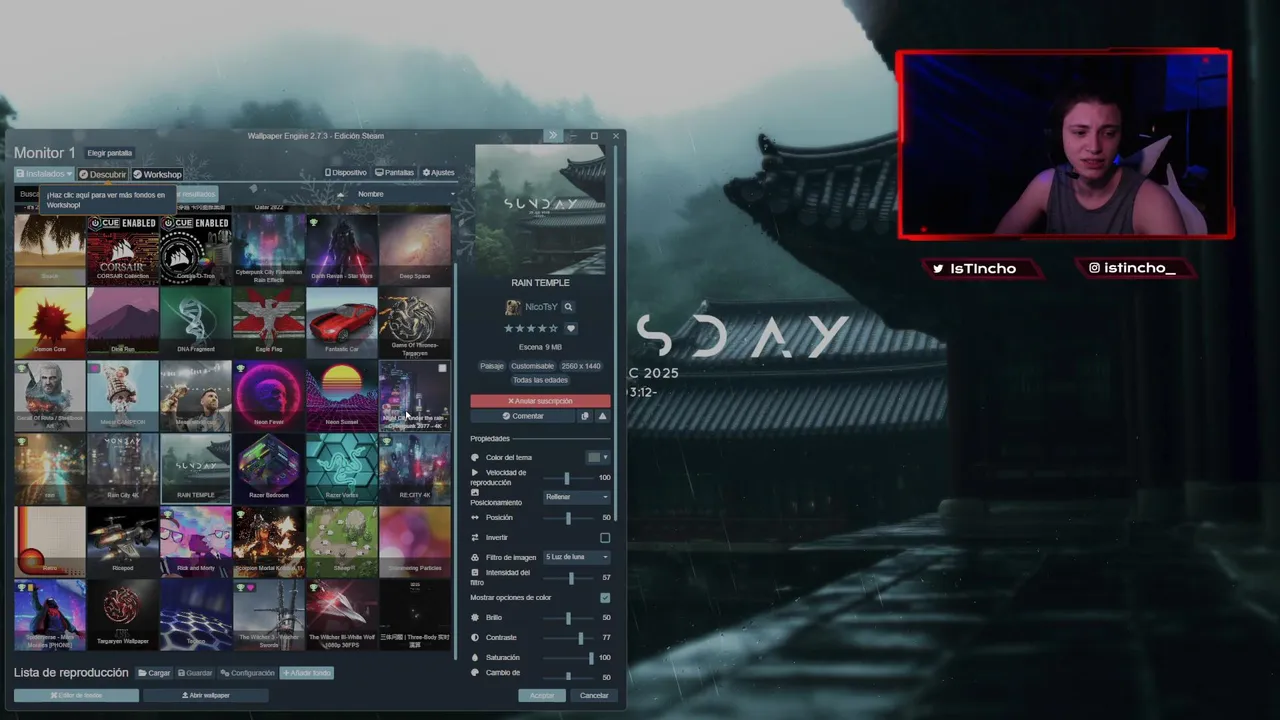The image size is (1280, 720).
Task: Open Ajustes gear settings
Action: pyautogui.click(x=438, y=173)
